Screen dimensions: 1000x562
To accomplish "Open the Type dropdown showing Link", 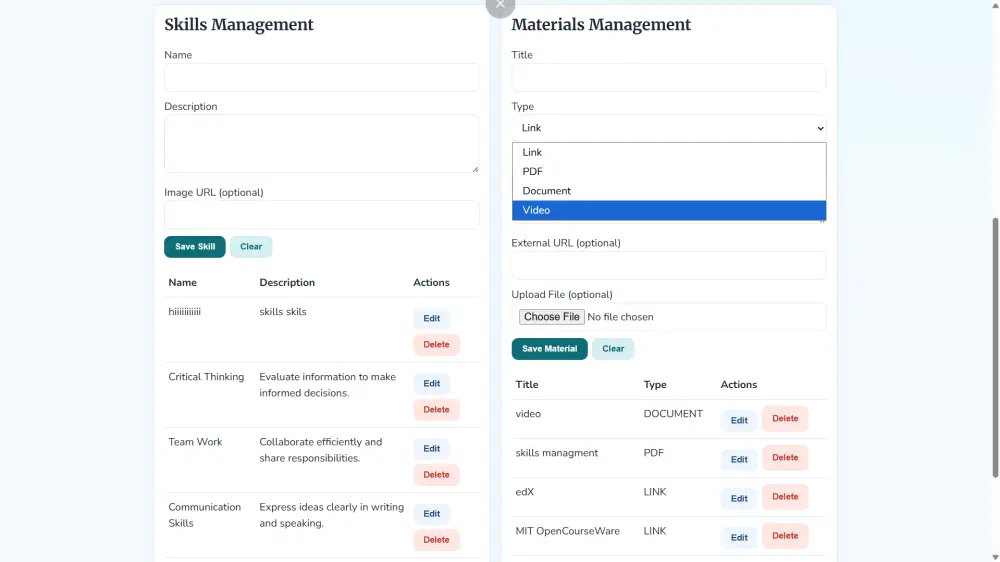I will coord(668,128).
